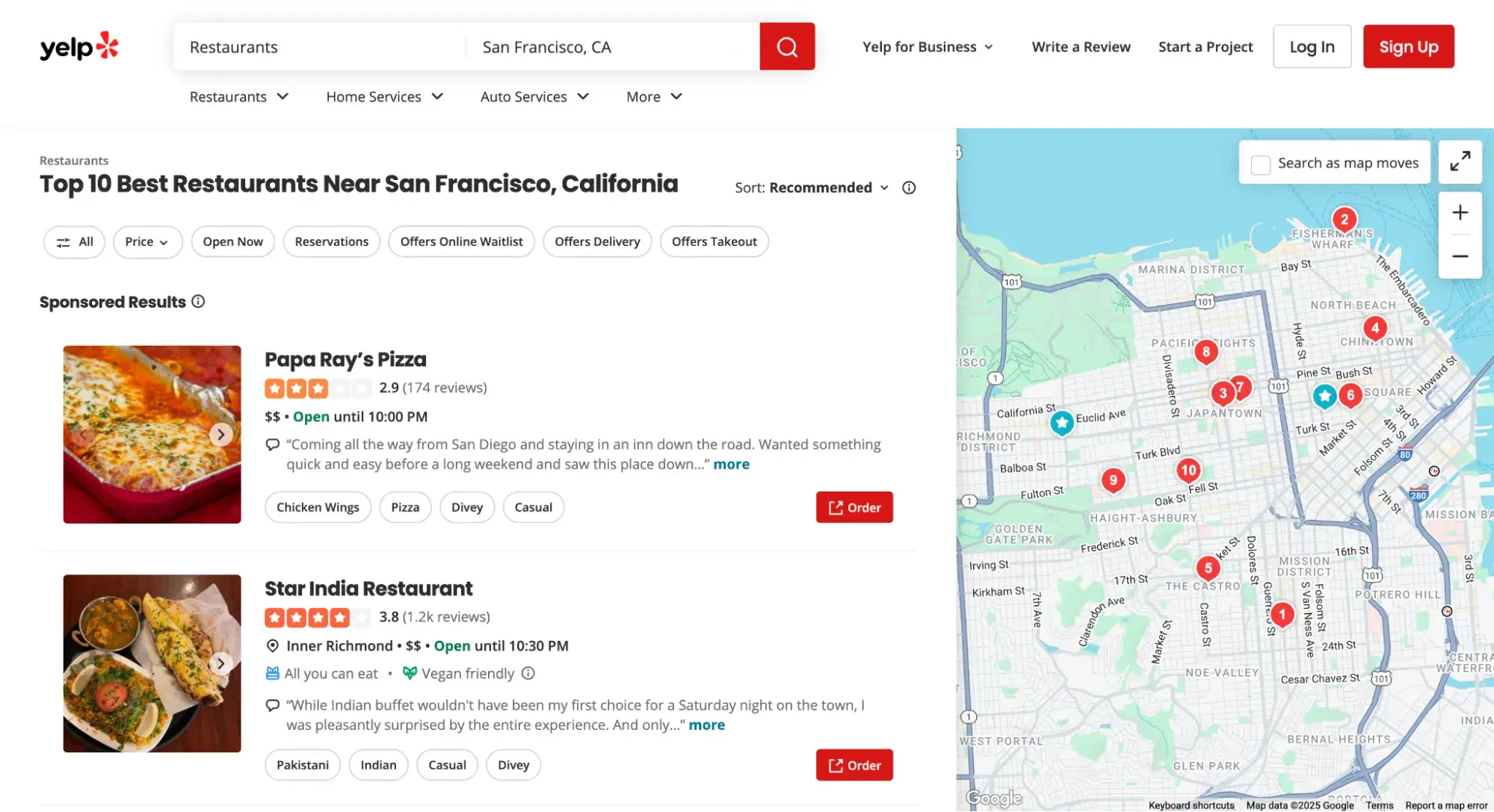Select map pin number 3

coord(1222,392)
